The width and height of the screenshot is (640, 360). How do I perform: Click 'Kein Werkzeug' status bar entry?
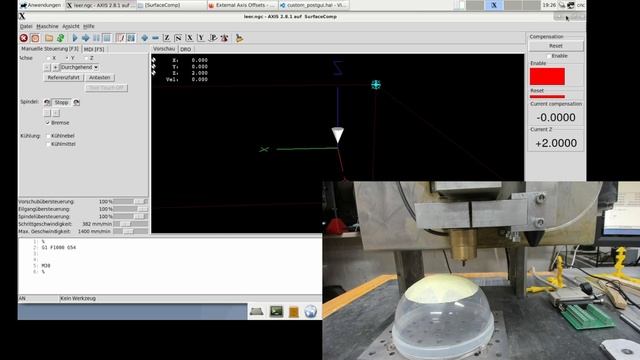tap(78, 298)
